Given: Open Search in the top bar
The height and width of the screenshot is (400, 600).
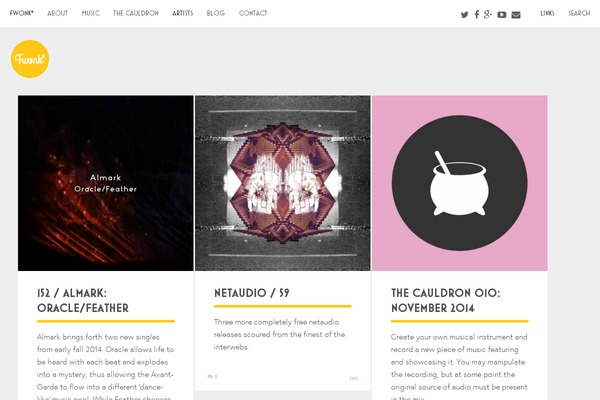Looking at the screenshot, I should [x=579, y=13].
